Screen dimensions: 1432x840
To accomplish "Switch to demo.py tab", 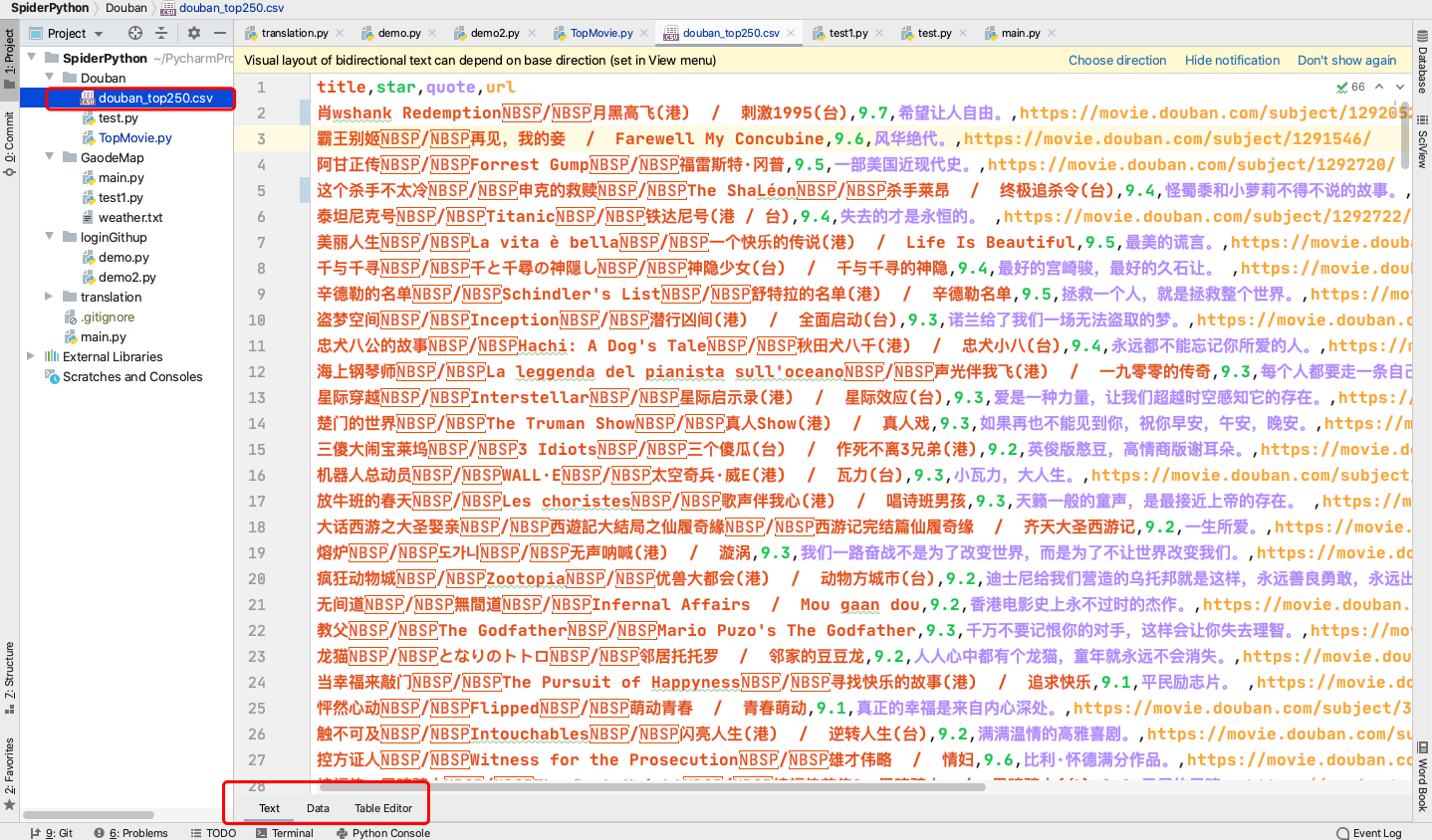I will click(399, 33).
